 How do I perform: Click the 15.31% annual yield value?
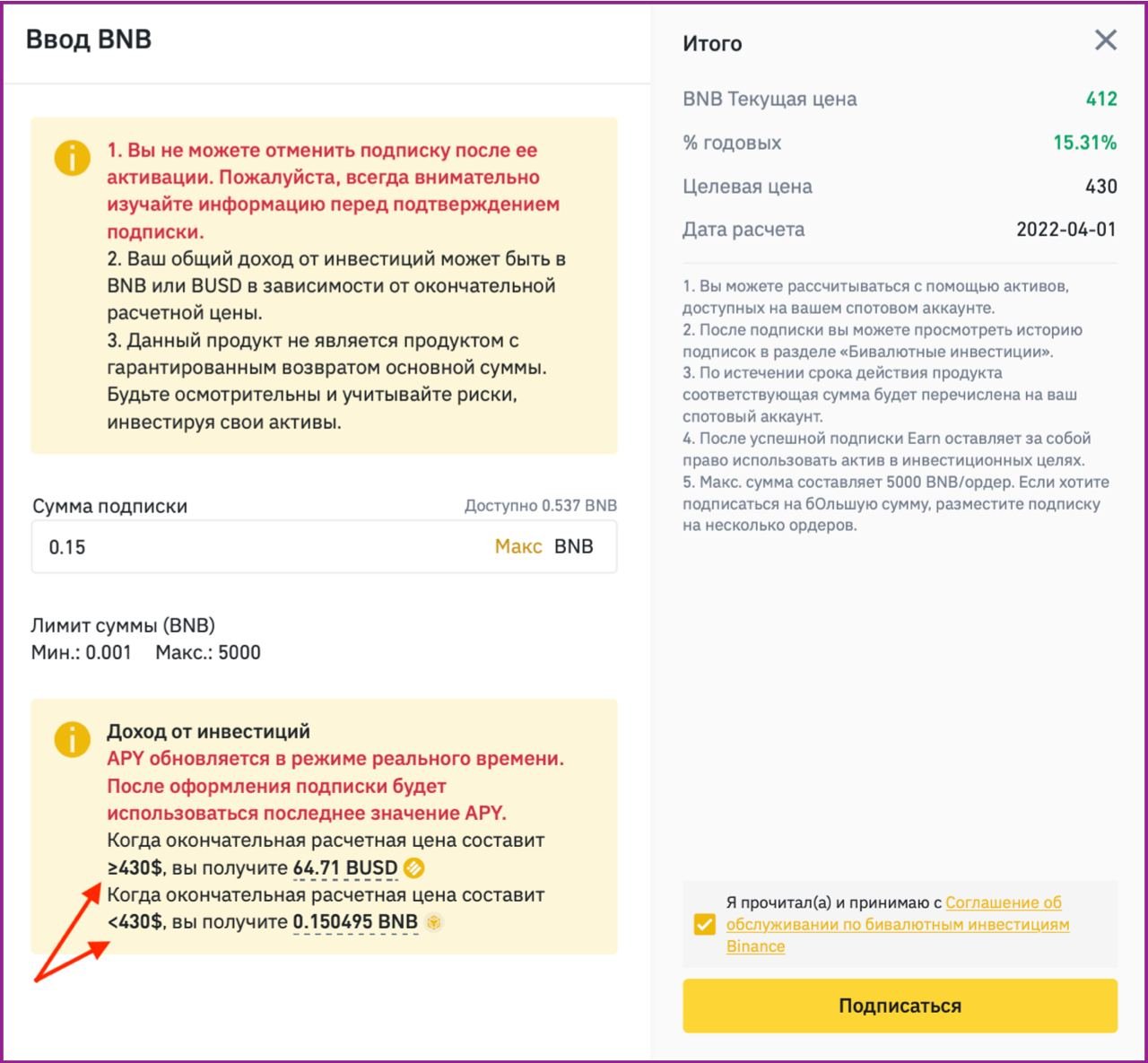(1085, 143)
